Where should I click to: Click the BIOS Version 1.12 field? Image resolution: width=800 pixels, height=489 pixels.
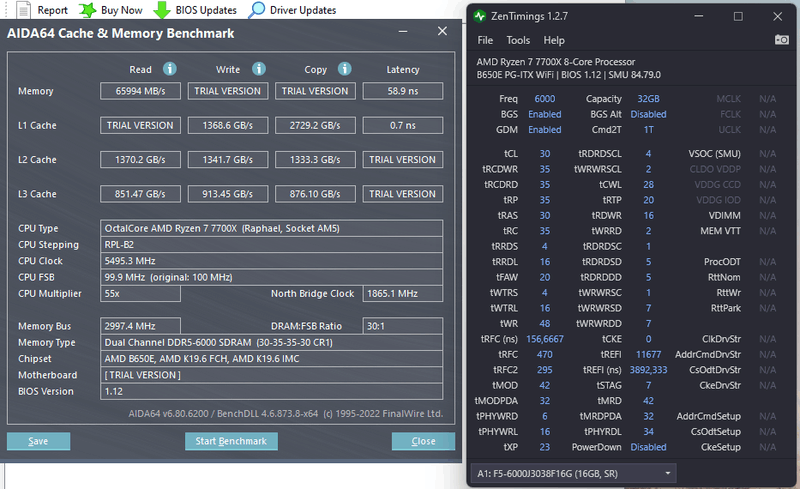coord(271,391)
